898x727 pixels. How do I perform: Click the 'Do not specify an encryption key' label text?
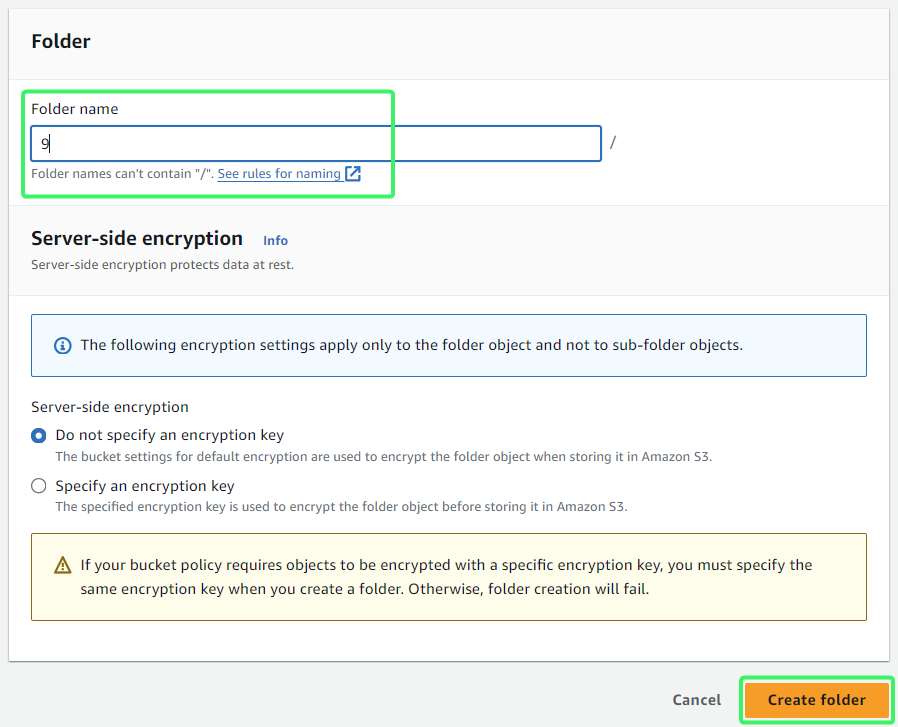170,435
